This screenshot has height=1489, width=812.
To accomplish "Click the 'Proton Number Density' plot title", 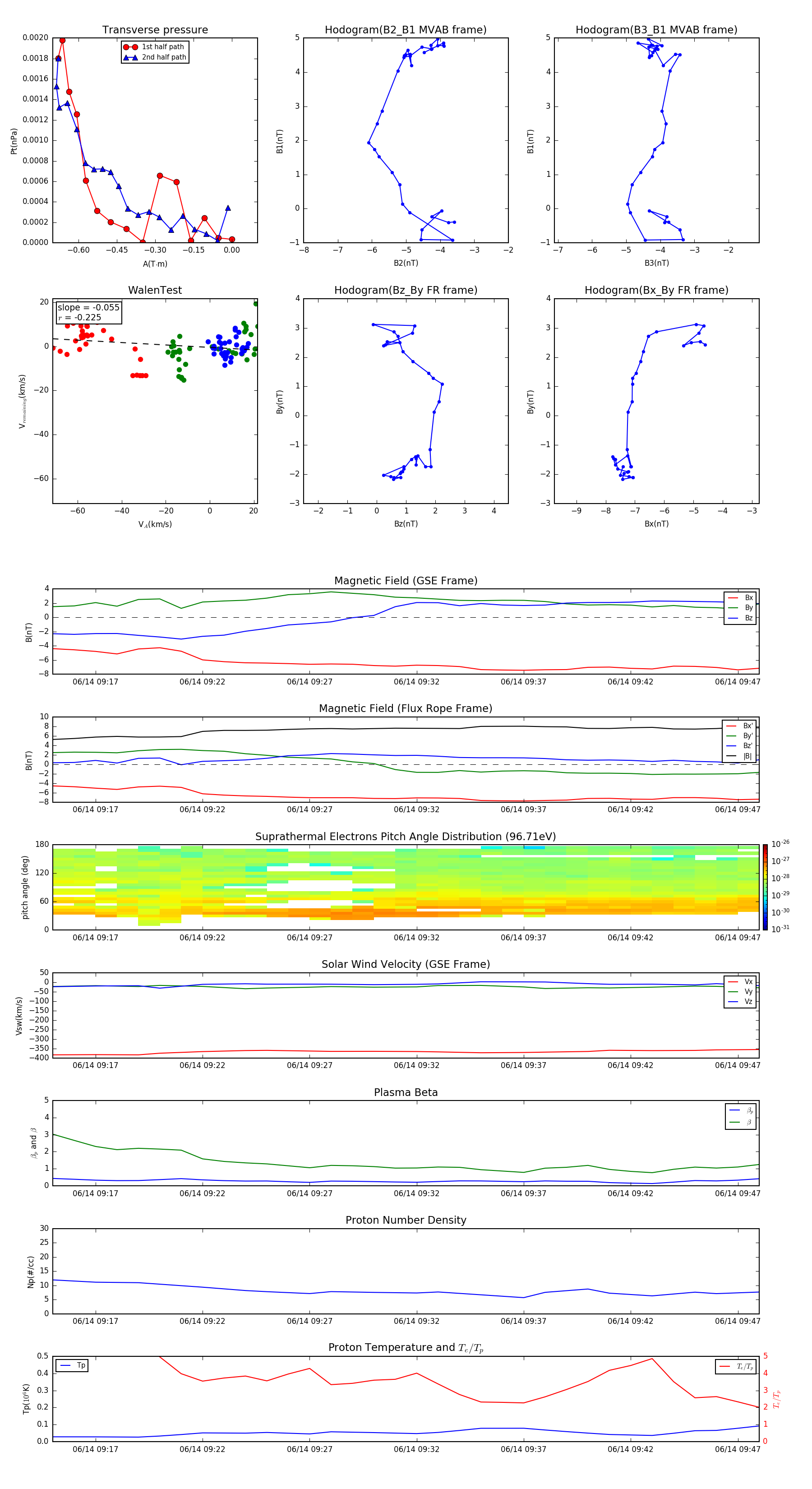I will [406, 1220].
